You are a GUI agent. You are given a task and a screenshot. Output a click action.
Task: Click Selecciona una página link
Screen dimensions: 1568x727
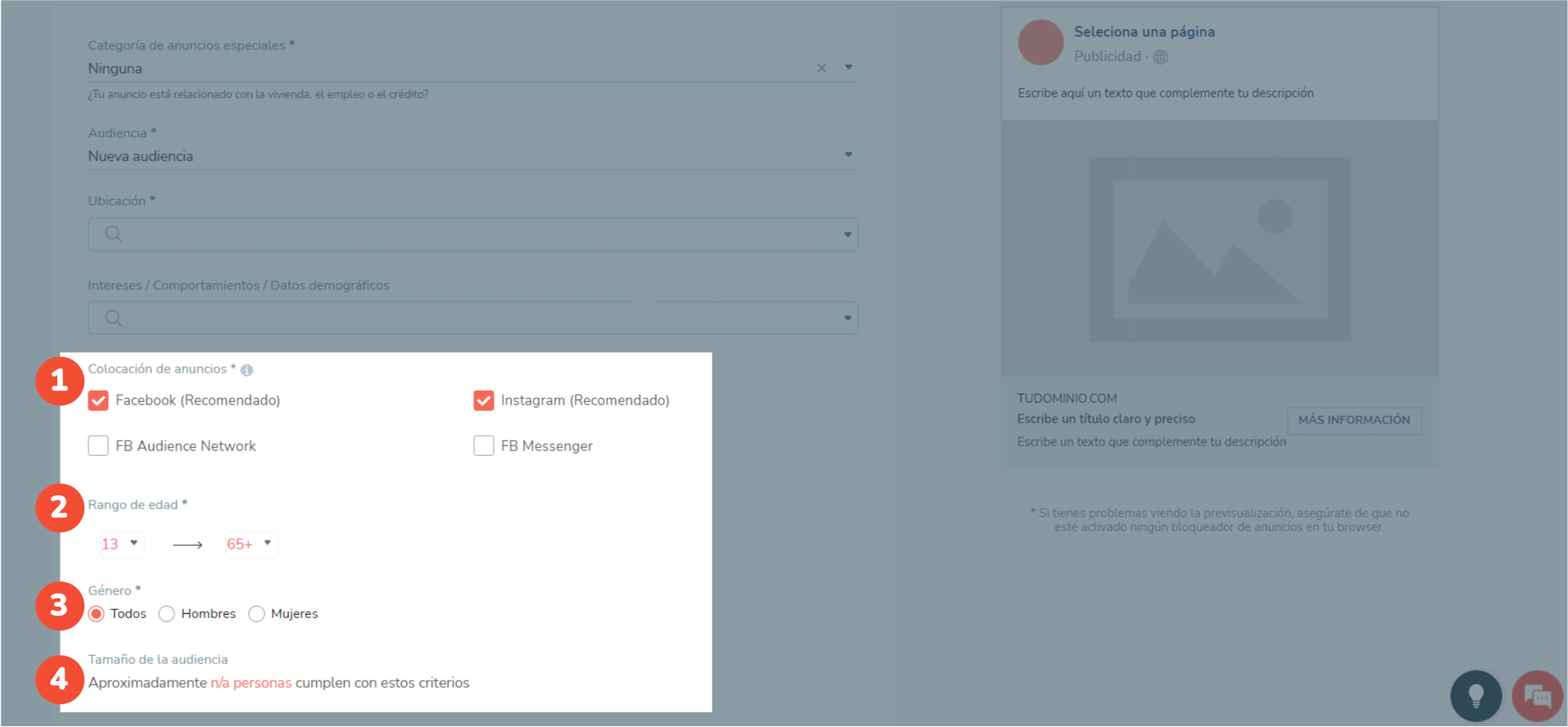[x=1144, y=32]
